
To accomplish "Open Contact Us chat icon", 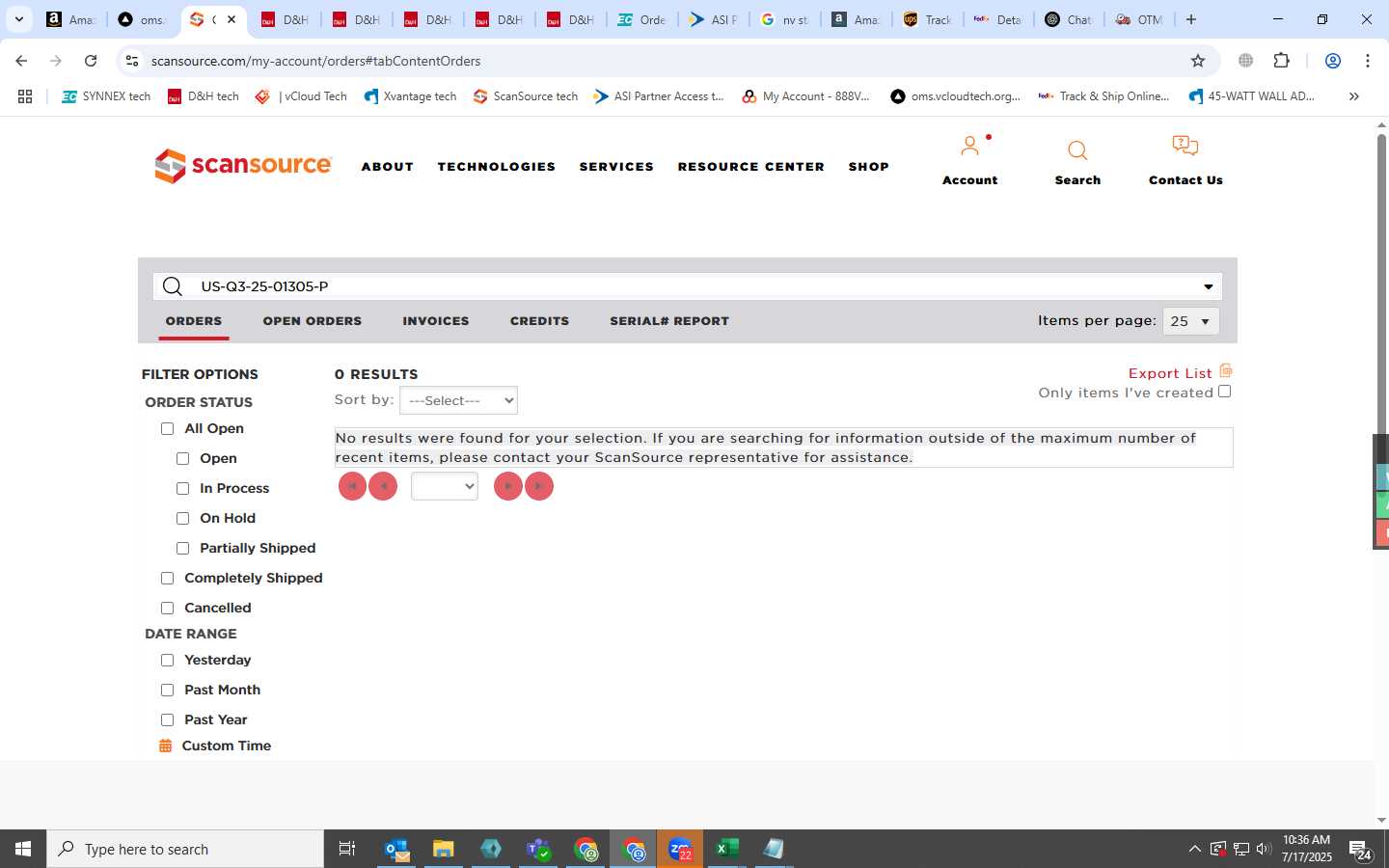I will click(x=1185, y=147).
